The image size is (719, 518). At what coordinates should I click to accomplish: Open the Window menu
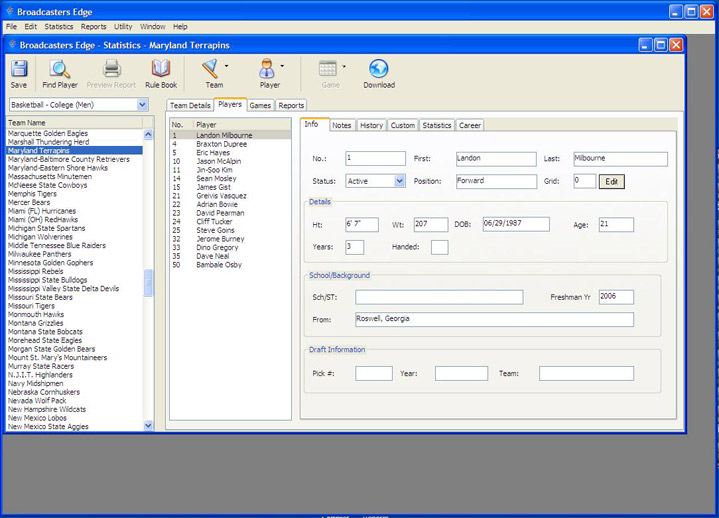pyautogui.click(x=153, y=27)
